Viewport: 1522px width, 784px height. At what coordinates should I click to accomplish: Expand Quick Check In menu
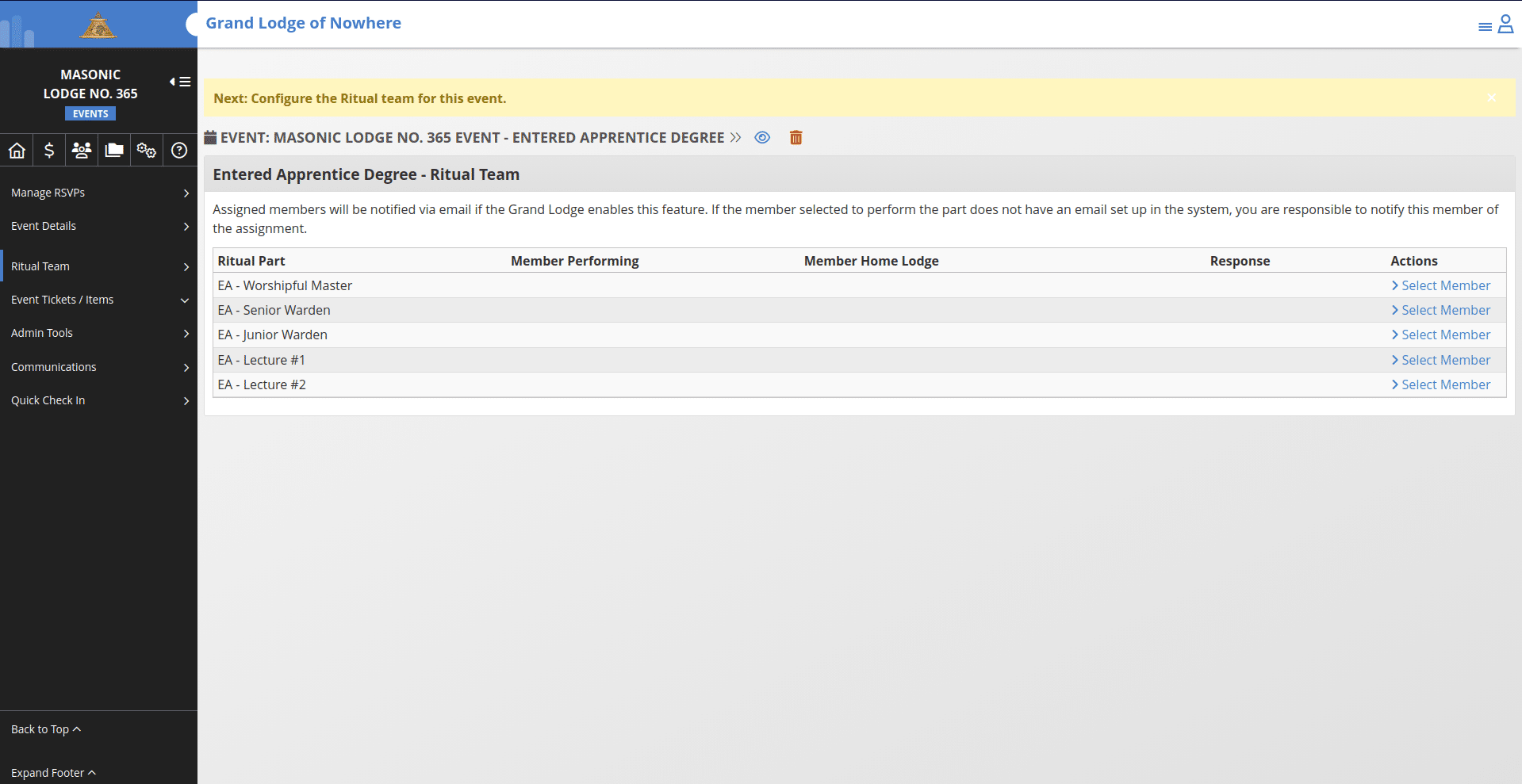(98, 400)
